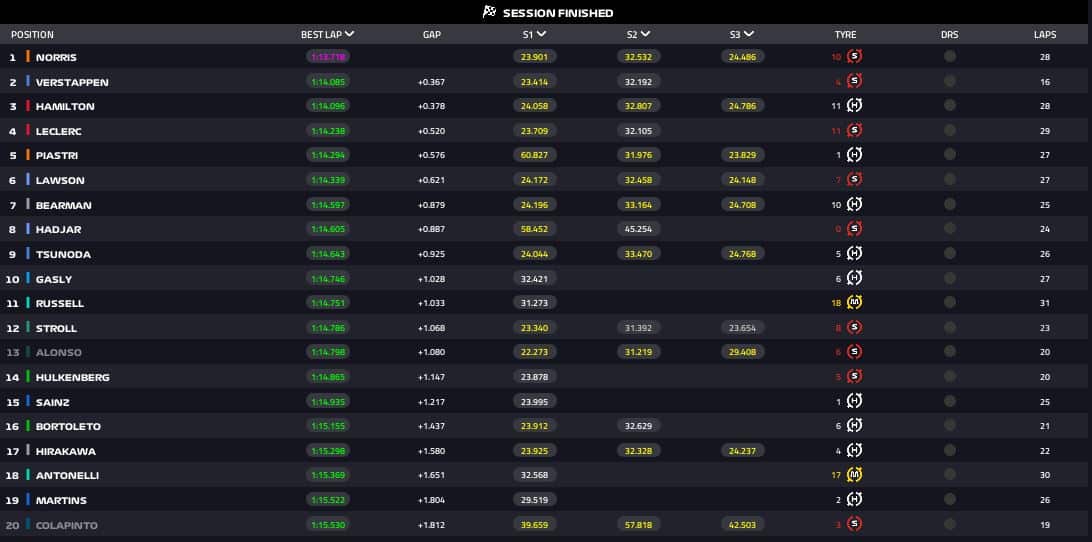Click Antonelli's gap value +1.651
The image size is (1092, 542).
[x=432, y=476]
